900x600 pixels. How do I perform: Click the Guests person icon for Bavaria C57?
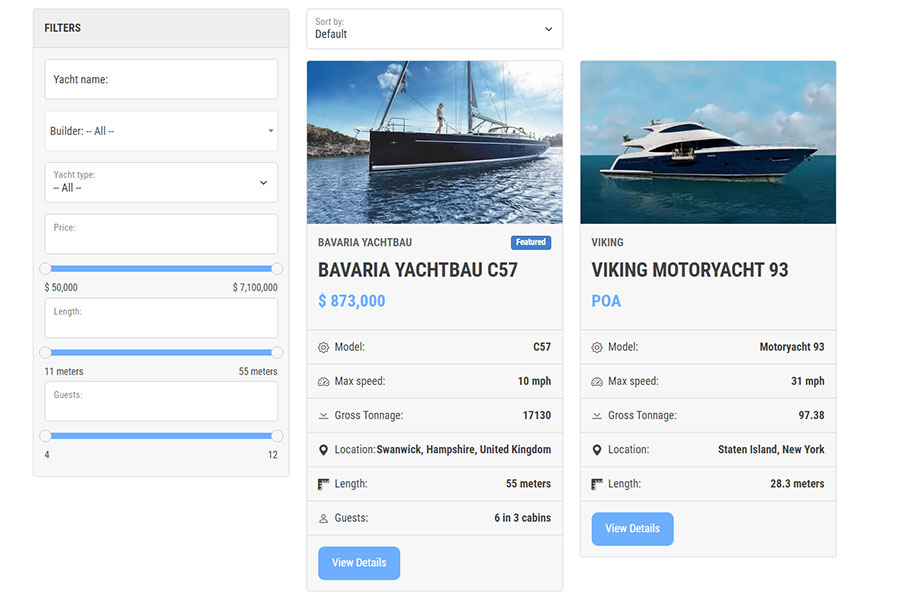coord(323,518)
